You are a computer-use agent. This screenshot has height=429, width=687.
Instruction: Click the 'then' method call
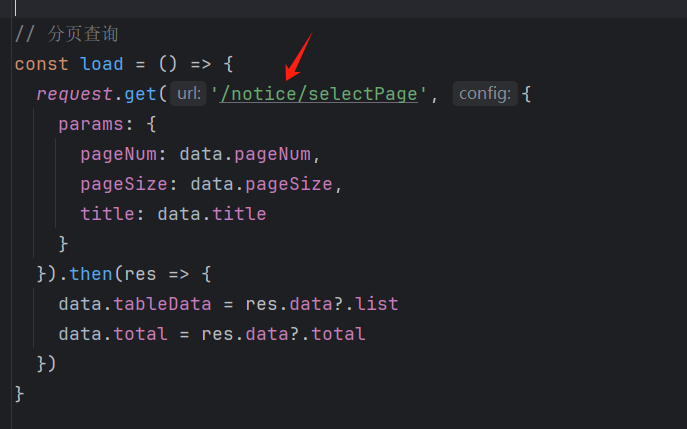pos(91,274)
